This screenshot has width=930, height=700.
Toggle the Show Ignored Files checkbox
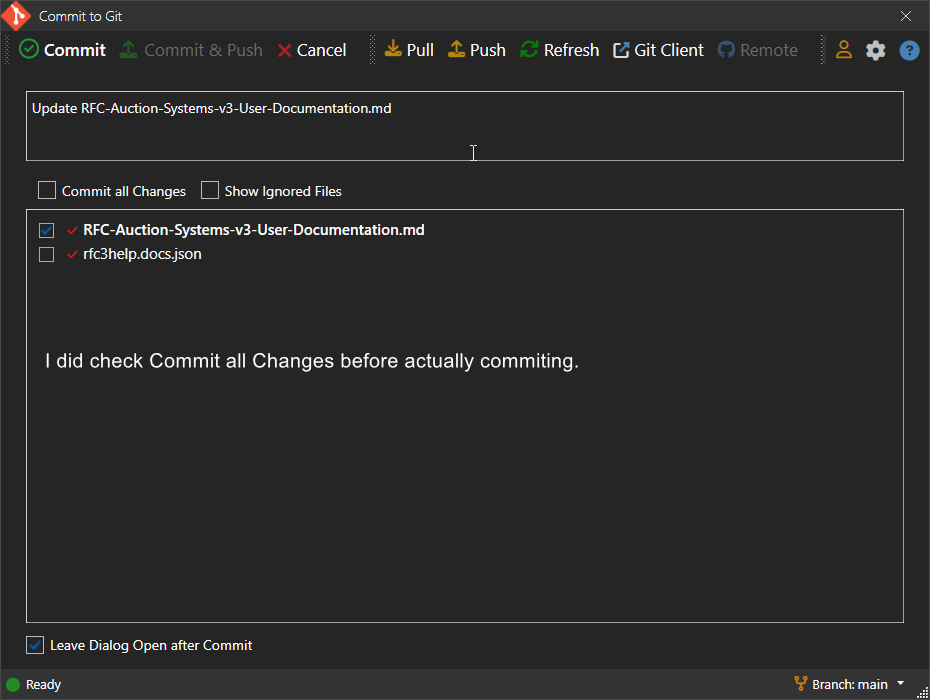coord(210,190)
